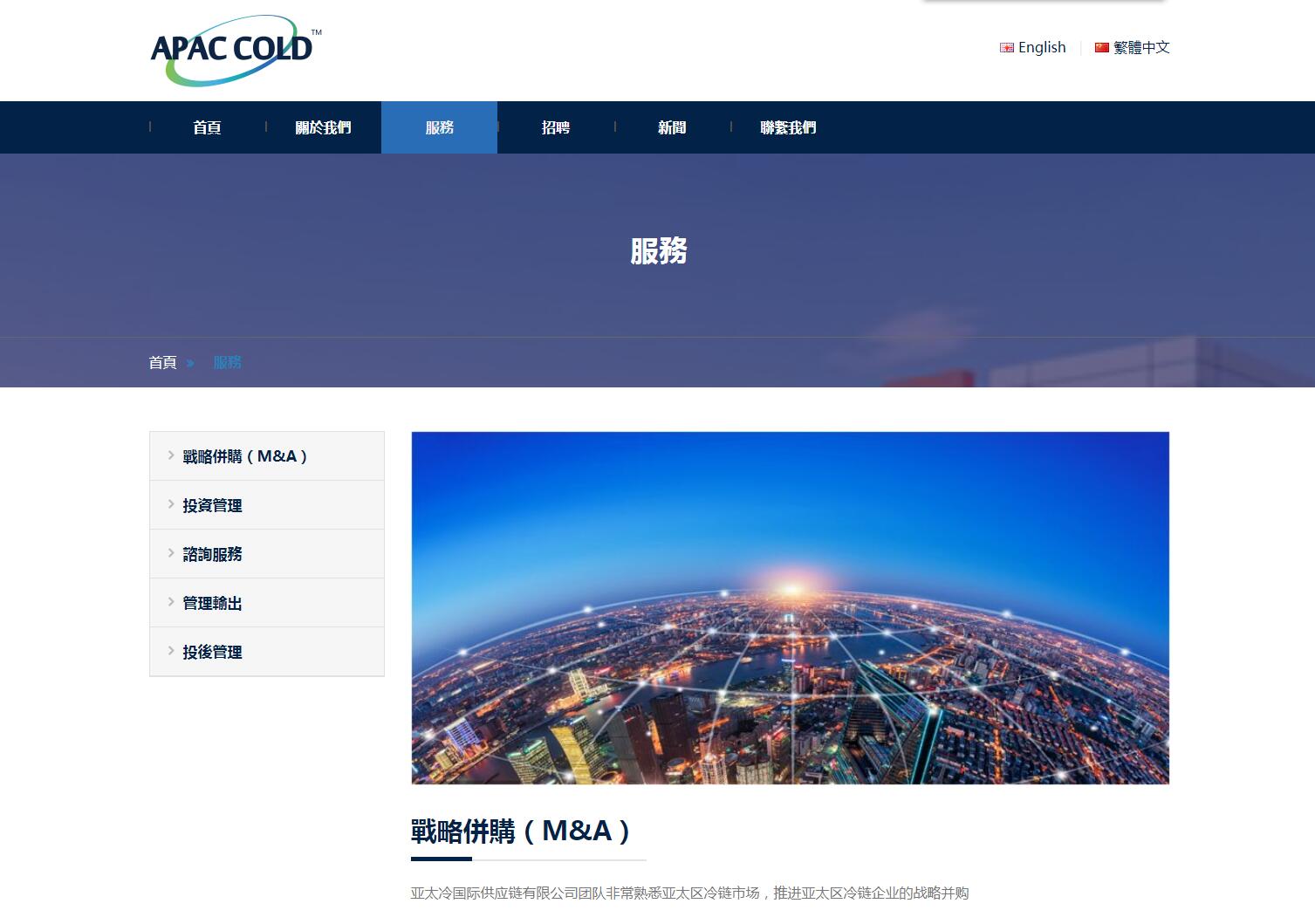This screenshot has height=924, width=1315.
Task: Open the 新聞 navigation tab
Action: click(x=672, y=127)
